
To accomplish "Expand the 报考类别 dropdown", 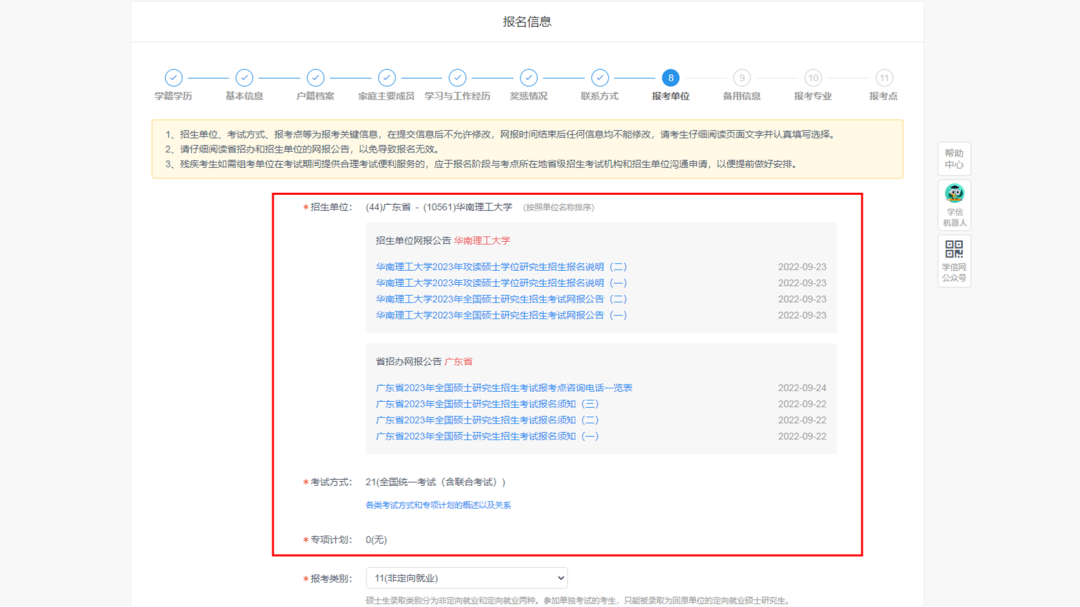I will point(465,578).
